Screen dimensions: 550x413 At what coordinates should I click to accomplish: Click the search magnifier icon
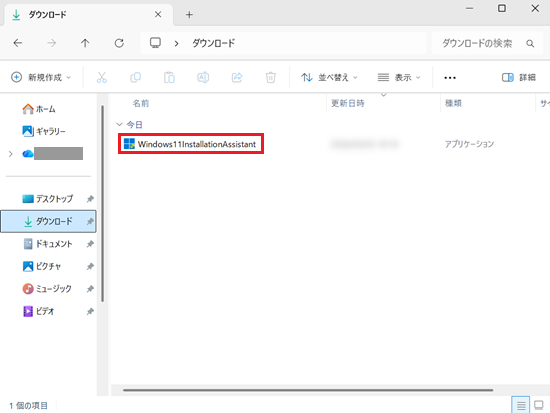pos(530,44)
